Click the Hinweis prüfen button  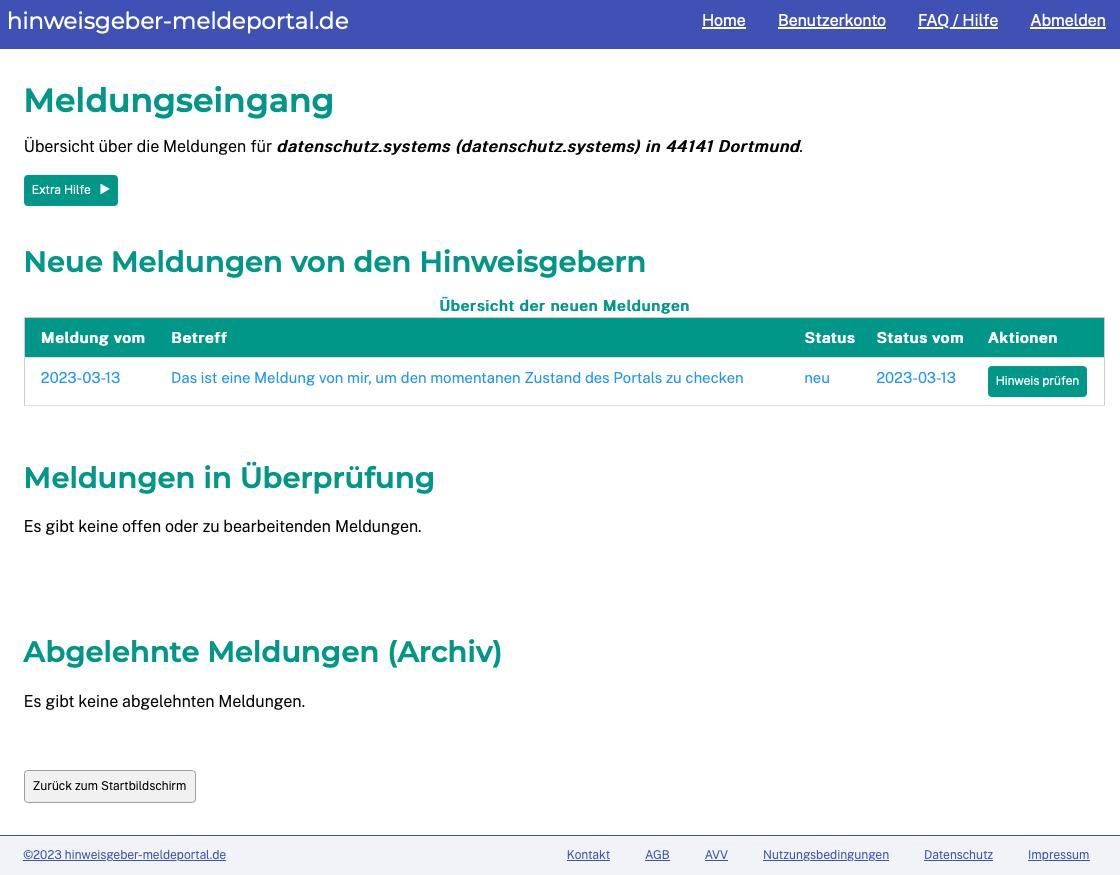(1037, 381)
